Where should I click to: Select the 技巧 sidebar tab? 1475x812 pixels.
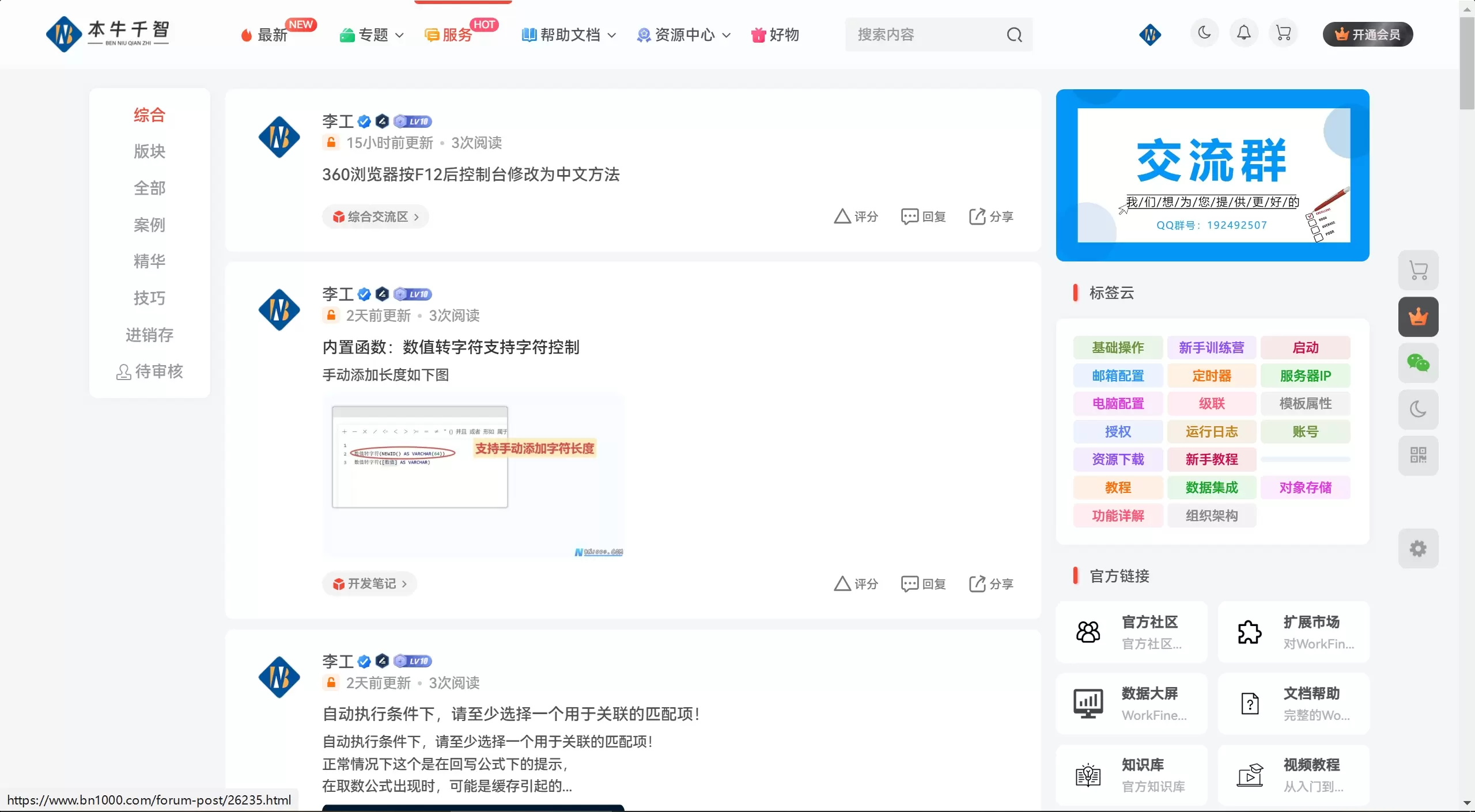(x=149, y=298)
